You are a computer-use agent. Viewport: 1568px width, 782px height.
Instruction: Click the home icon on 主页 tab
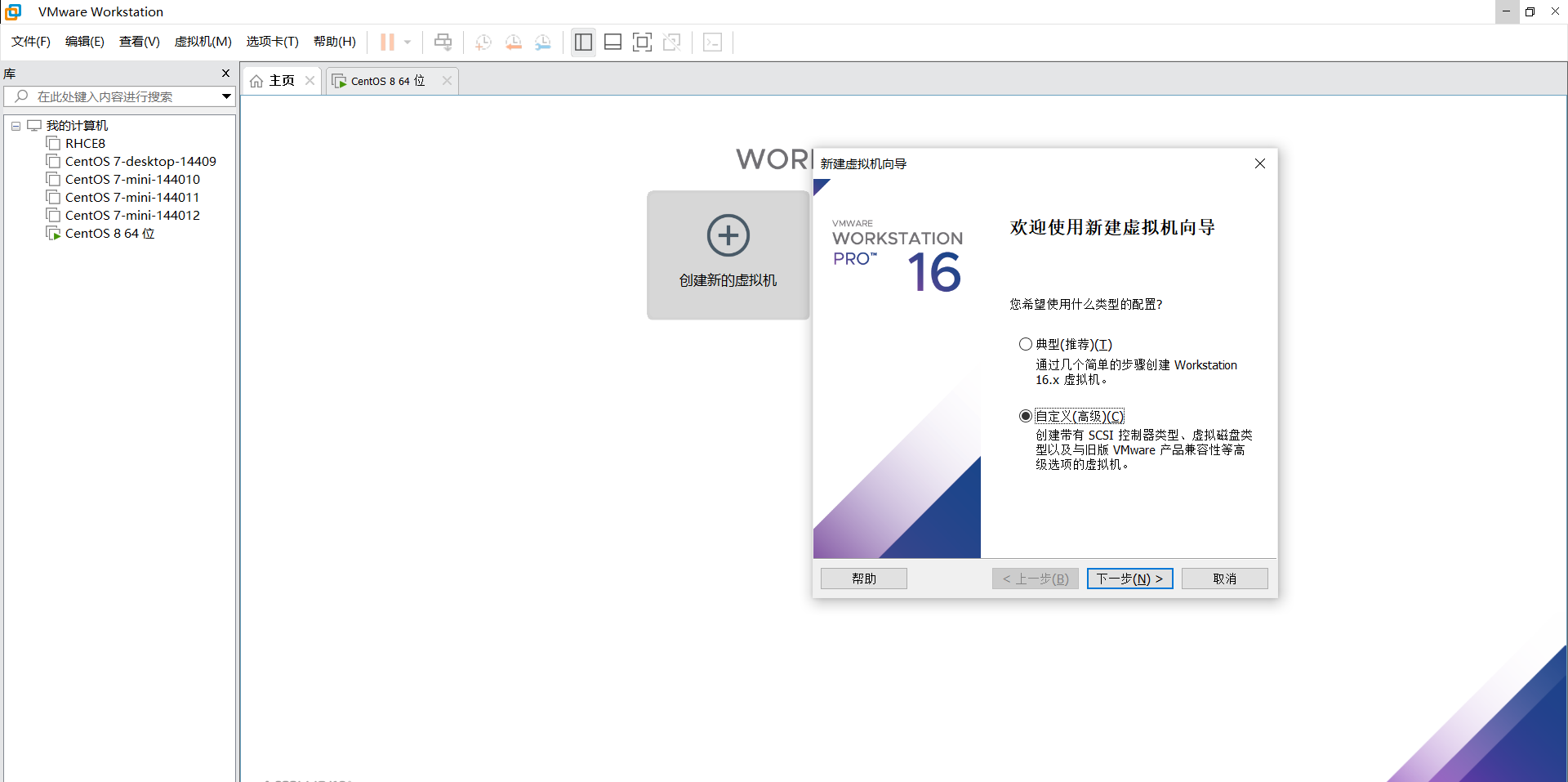click(x=256, y=81)
